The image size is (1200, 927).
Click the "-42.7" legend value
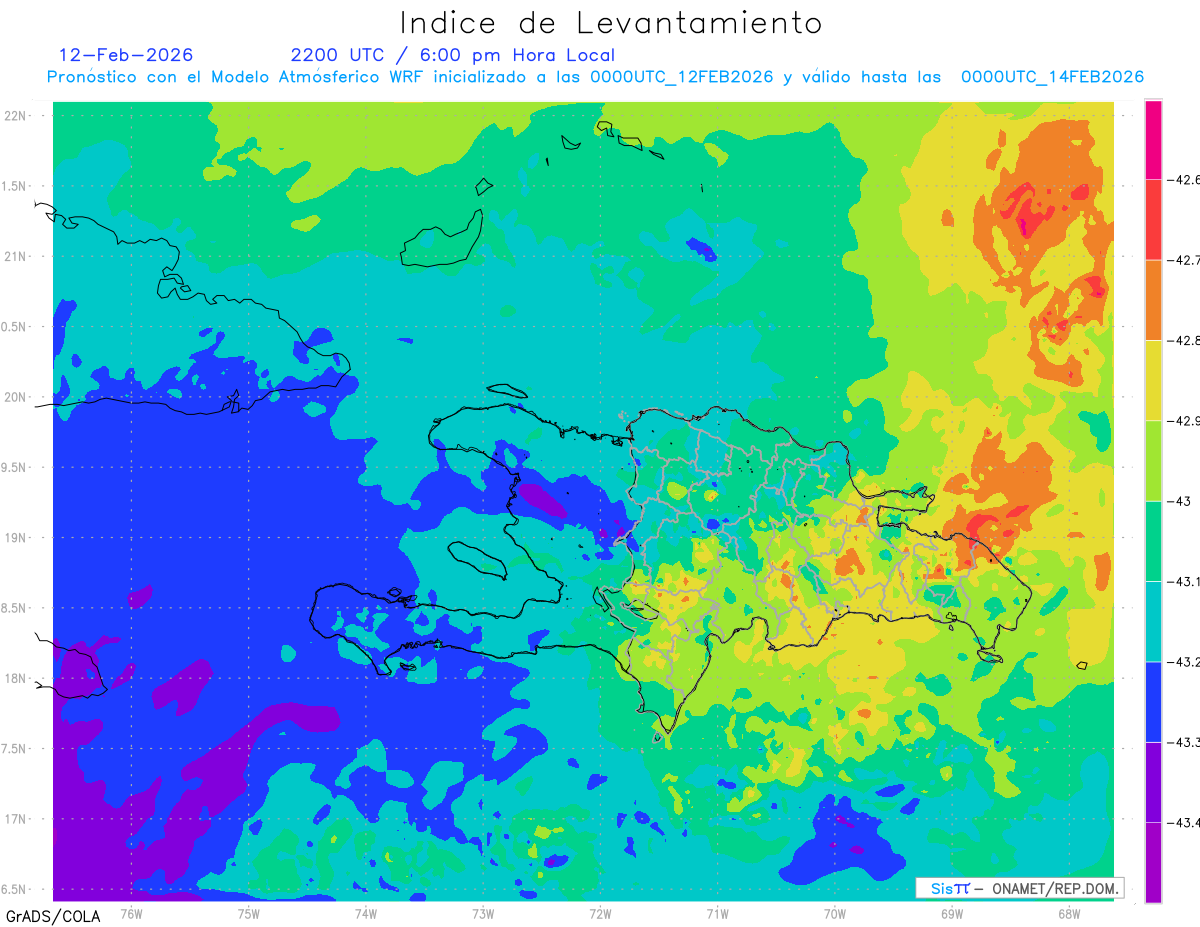1183,260
